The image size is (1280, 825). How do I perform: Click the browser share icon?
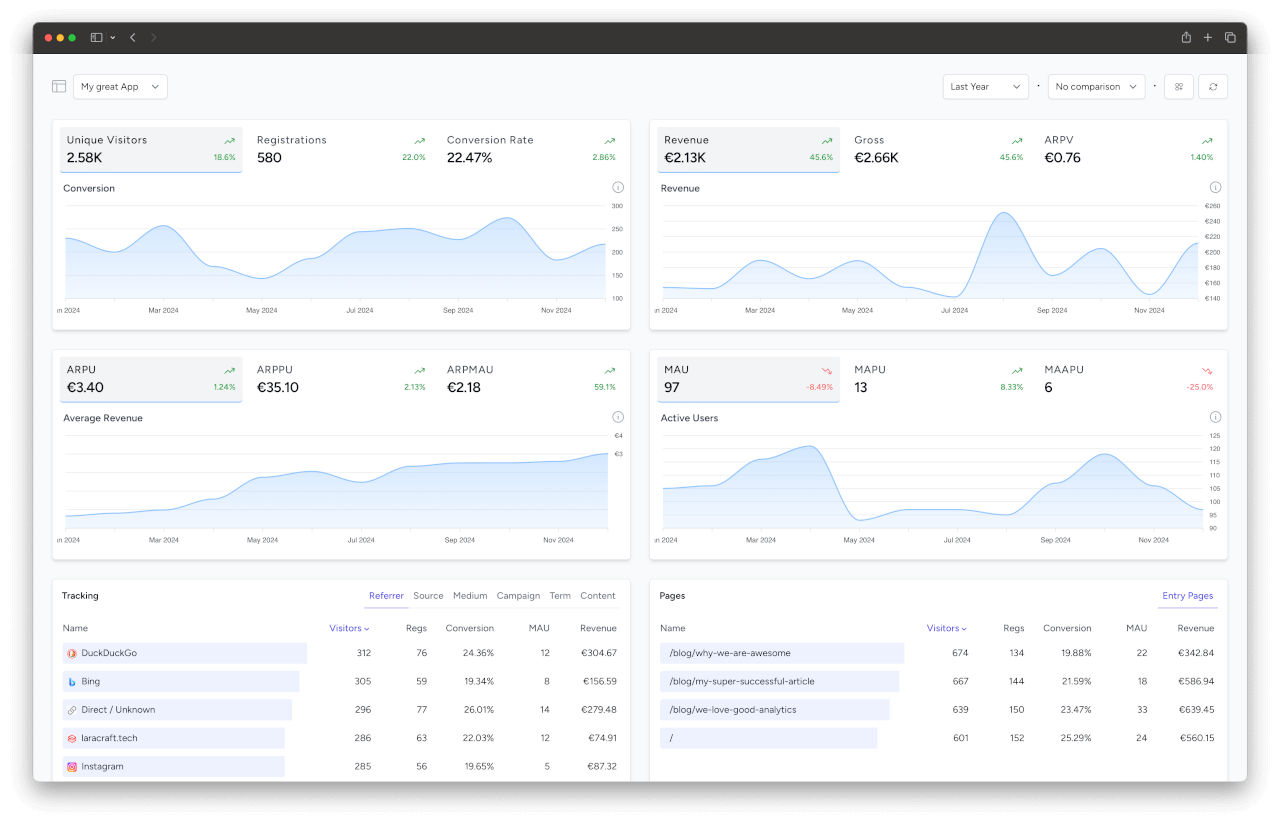point(1186,38)
